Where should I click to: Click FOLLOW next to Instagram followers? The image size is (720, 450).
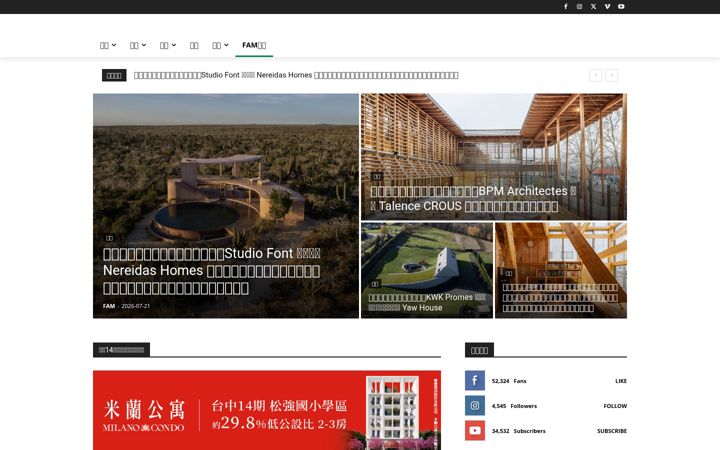point(615,406)
